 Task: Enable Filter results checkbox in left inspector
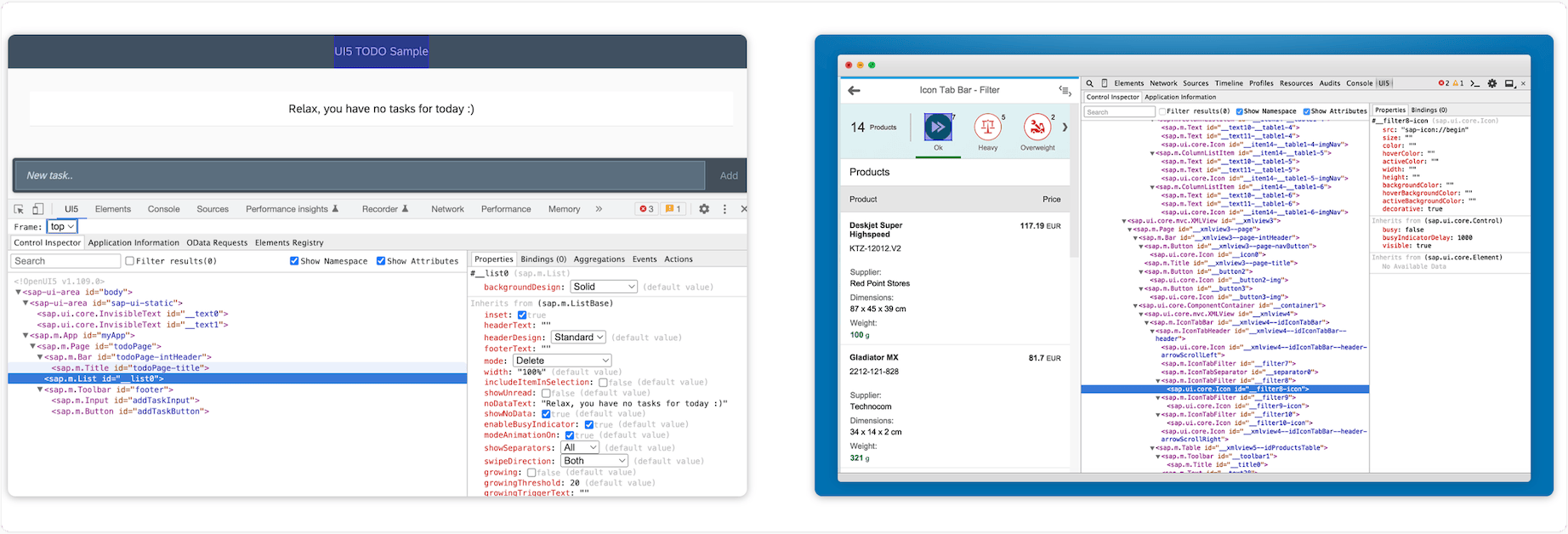coord(130,261)
